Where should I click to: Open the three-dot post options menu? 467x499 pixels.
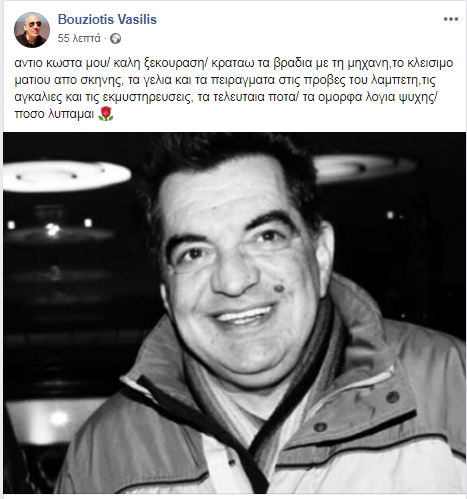tap(451, 19)
